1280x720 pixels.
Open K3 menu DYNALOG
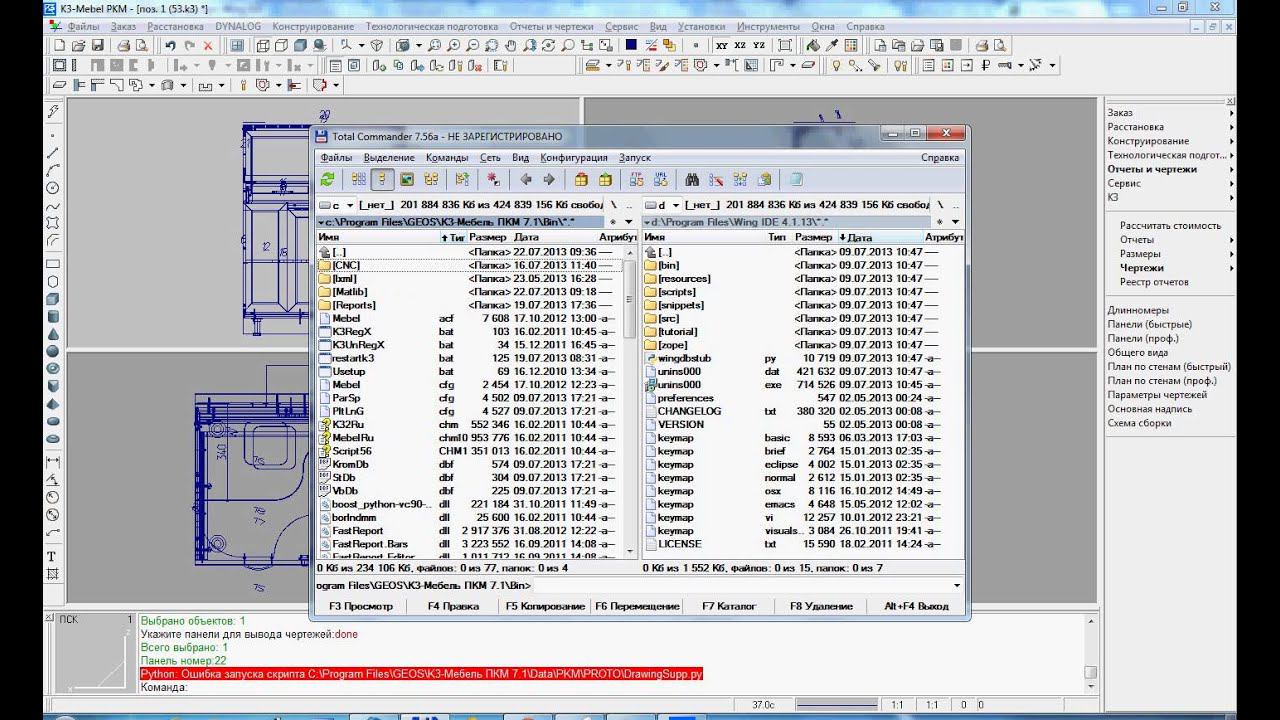click(237, 26)
